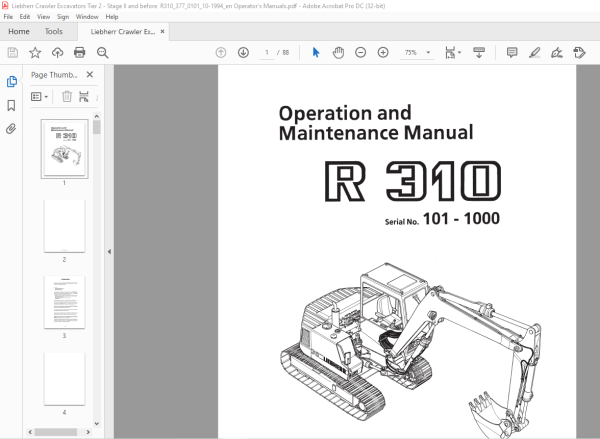Click the page number input field
Viewport: 600px width, 439px height.
coord(267,52)
